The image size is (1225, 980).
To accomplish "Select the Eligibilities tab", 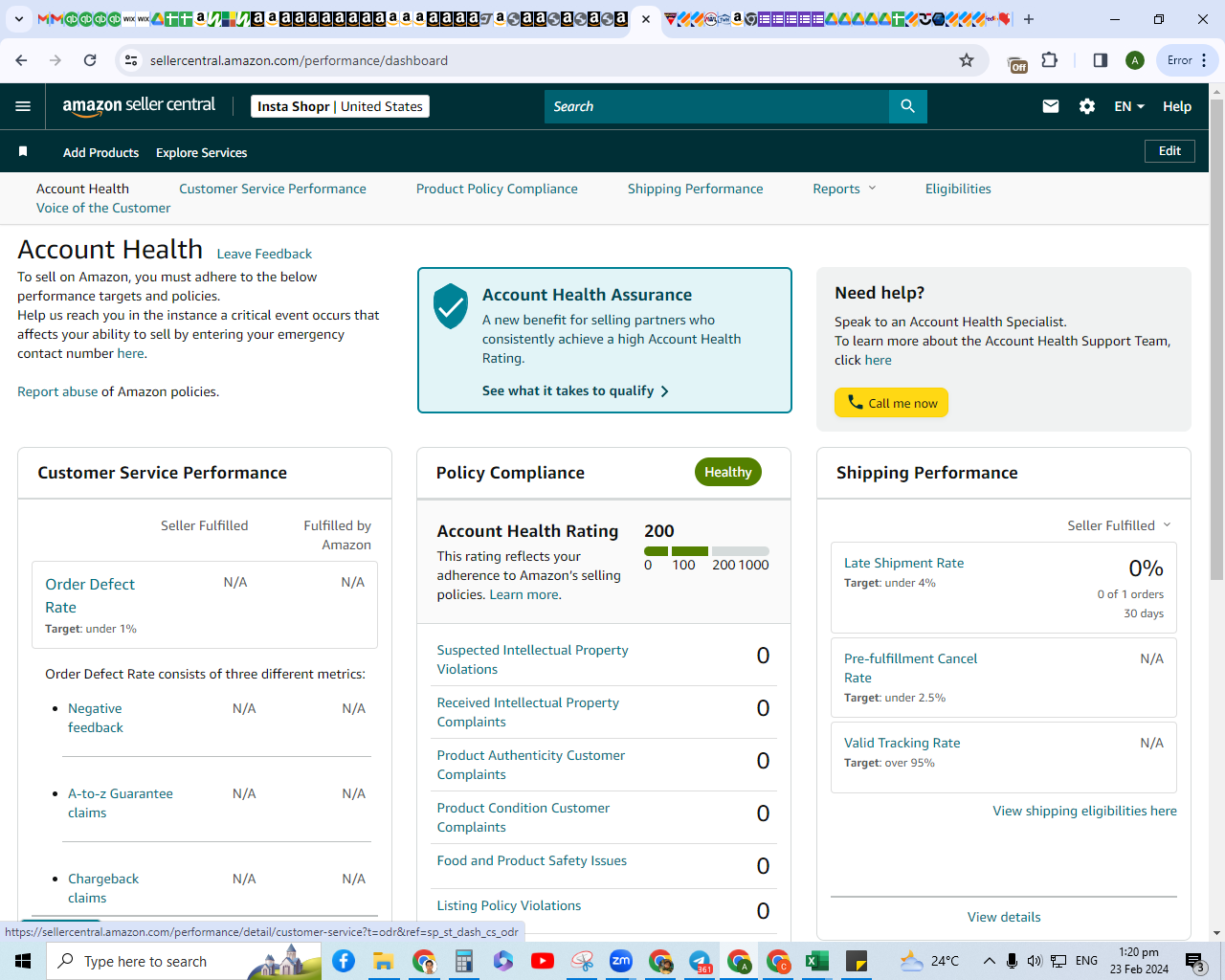I will [x=958, y=189].
